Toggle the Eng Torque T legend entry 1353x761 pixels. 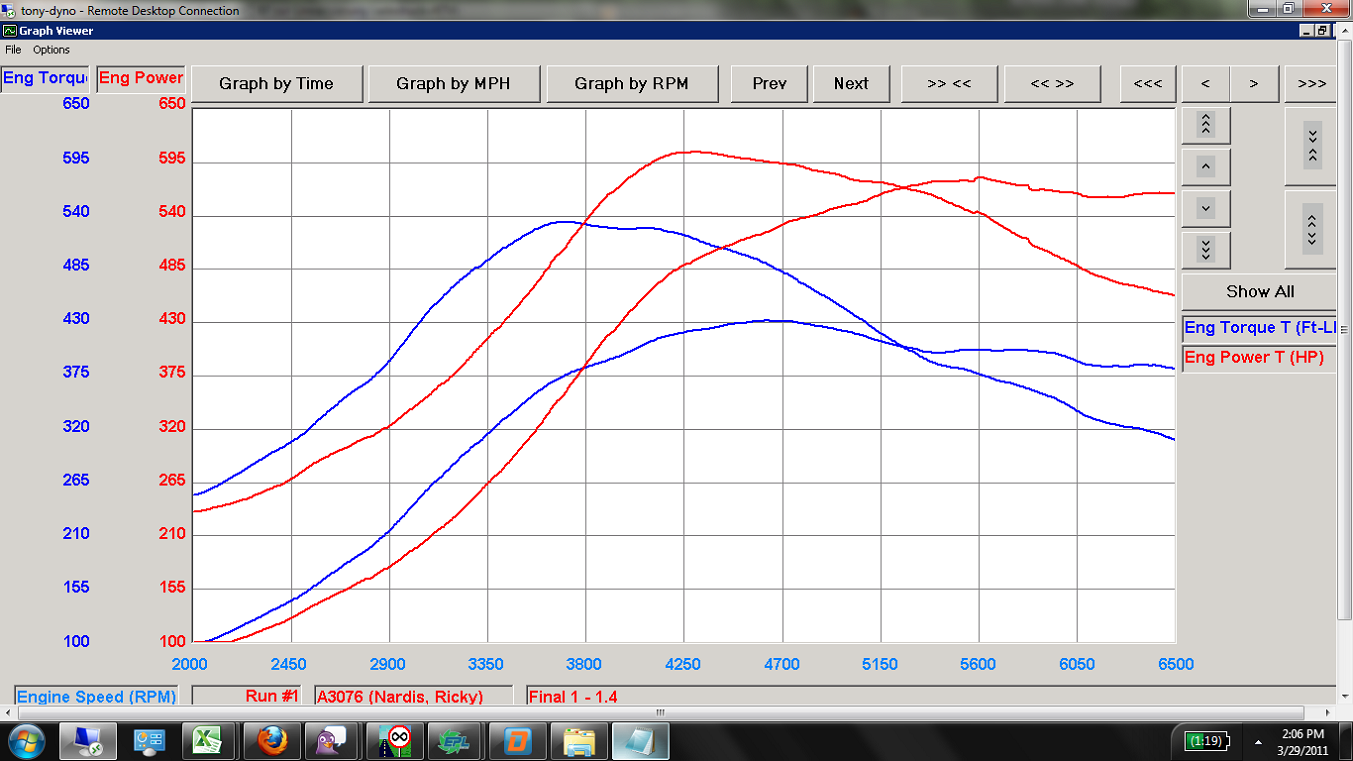pyautogui.click(x=1258, y=328)
